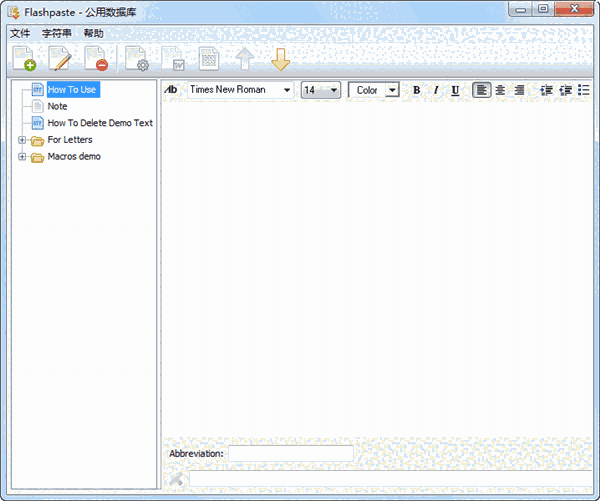Click the Macros demo folder icon
The image size is (600, 501).
click(38, 157)
